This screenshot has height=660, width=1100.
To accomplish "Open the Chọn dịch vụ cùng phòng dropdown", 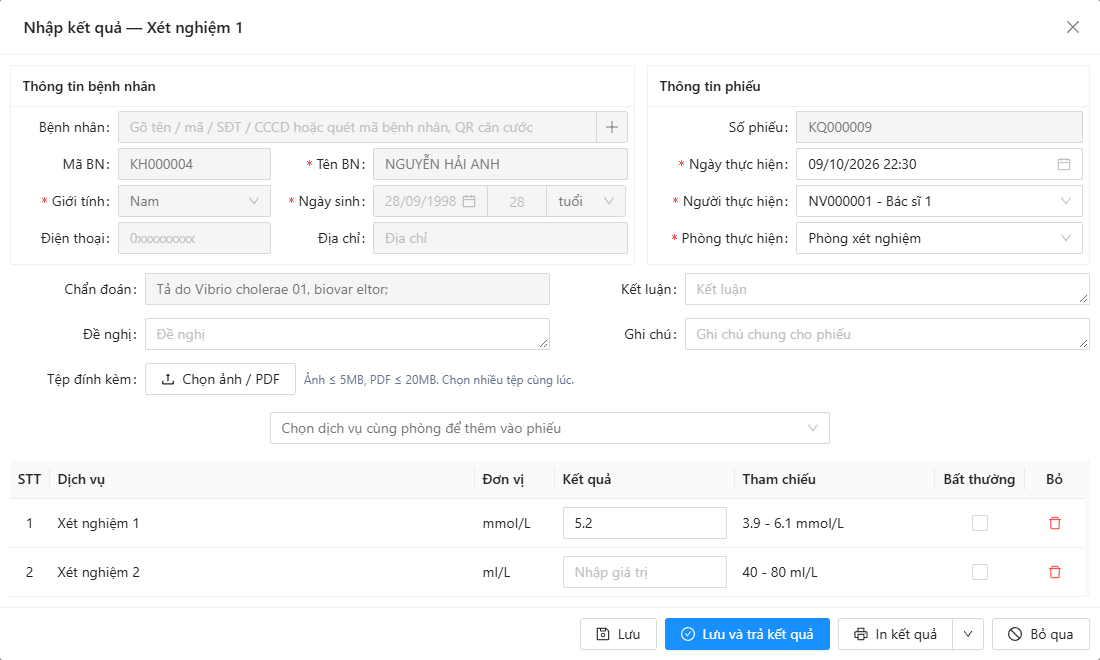I will coord(549,429).
